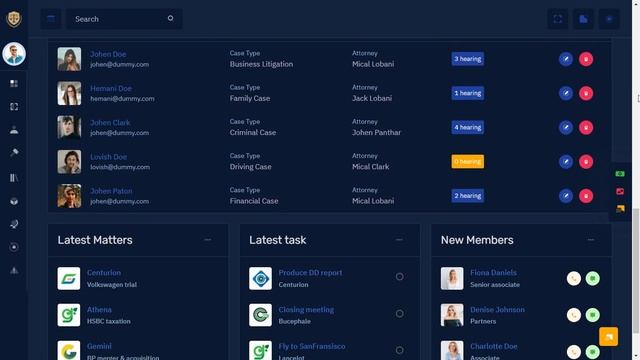The height and width of the screenshot is (360, 640).
Task: Click Johen Doe's photo thumbnail
Action: (x=69, y=59)
